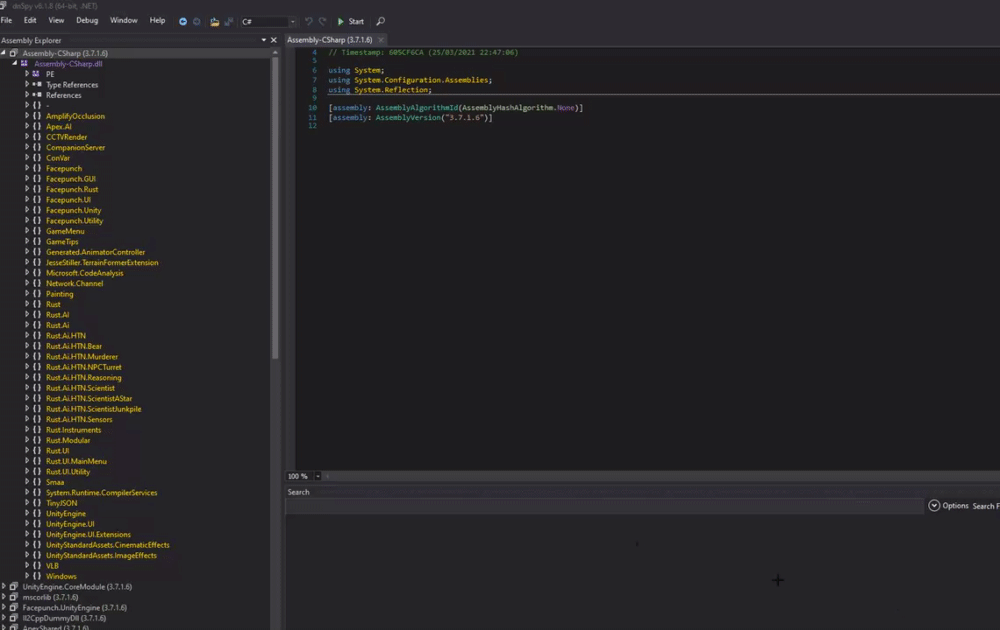The height and width of the screenshot is (630, 1000).
Task: Close the Assembly Explorer panel
Action: 274,40
